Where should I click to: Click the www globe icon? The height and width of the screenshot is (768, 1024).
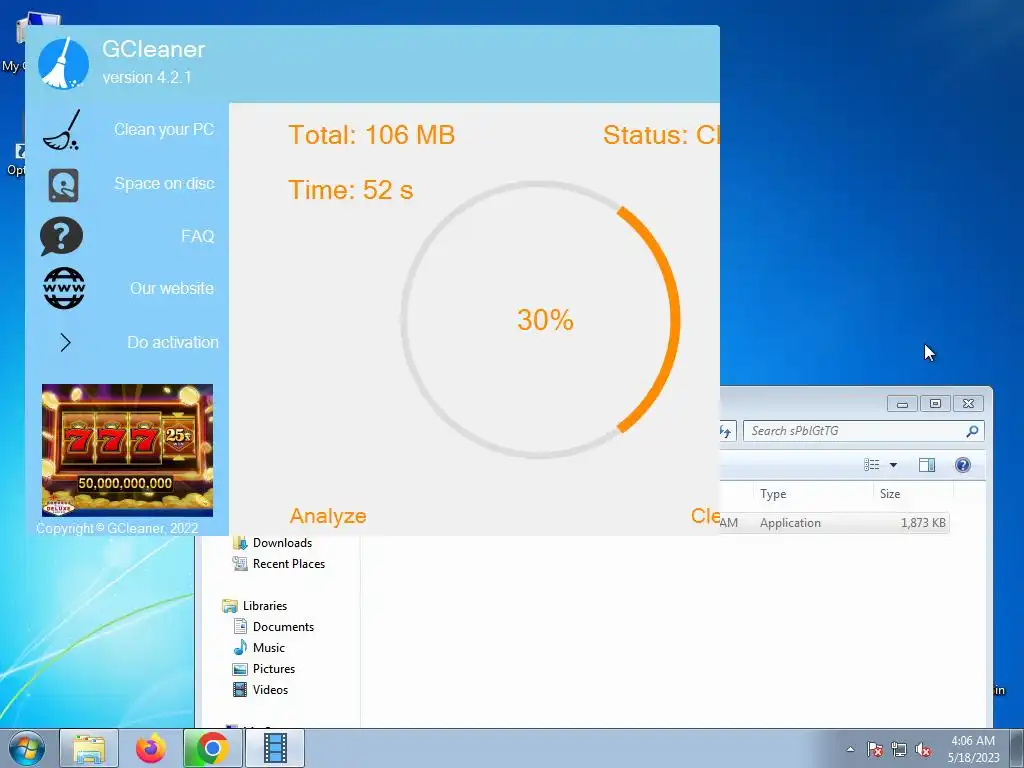64,288
